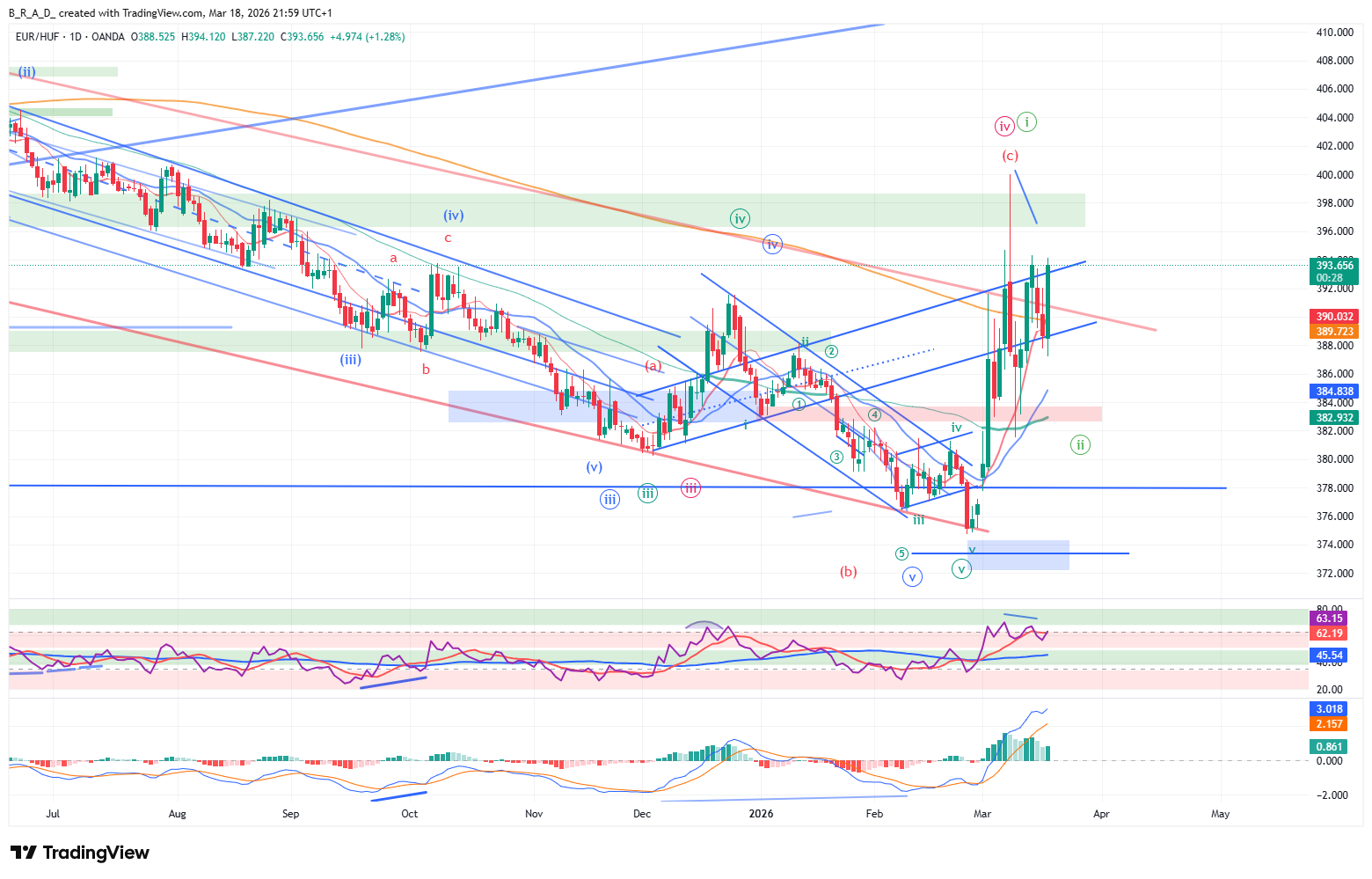Click the Mar label on the time axis
Viewport: 1372px width, 879px height.
click(982, 814)
